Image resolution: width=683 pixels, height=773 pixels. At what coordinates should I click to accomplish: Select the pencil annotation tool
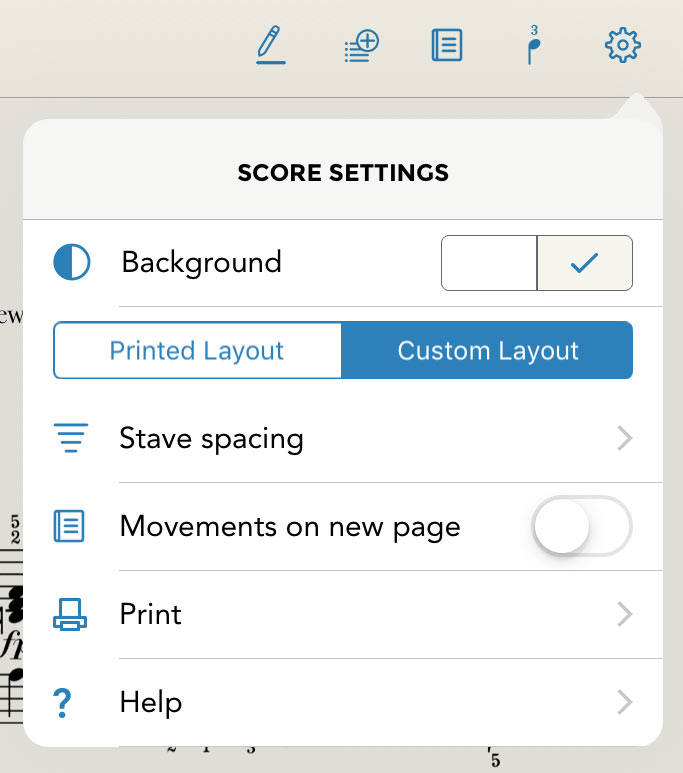pos(270,45)
